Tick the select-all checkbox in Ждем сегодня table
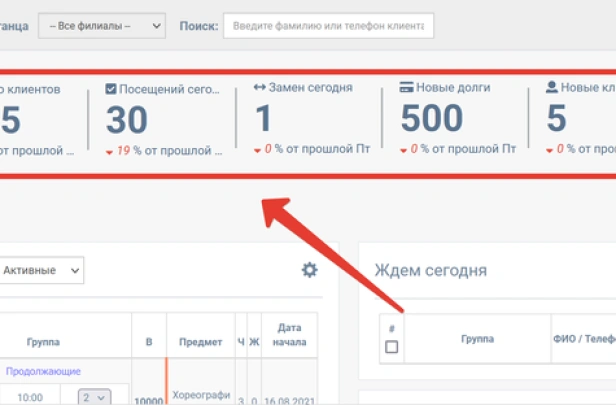Viewport: 616px width, 405px height. point(392,347)
